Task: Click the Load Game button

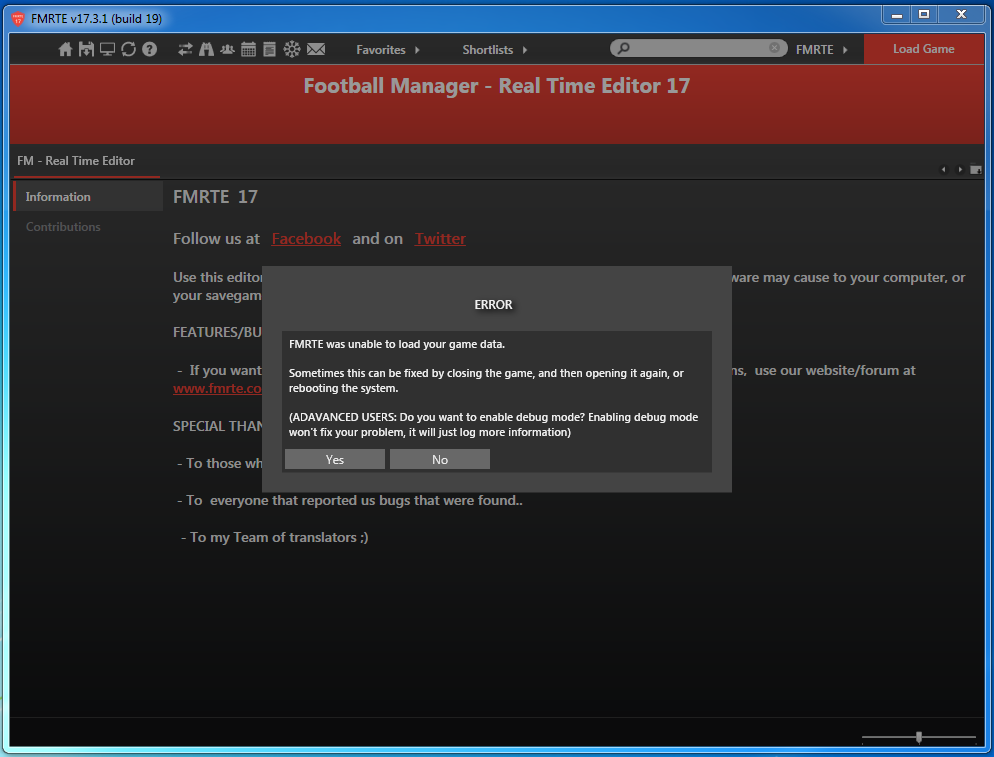Action: (x=924, y=49)
